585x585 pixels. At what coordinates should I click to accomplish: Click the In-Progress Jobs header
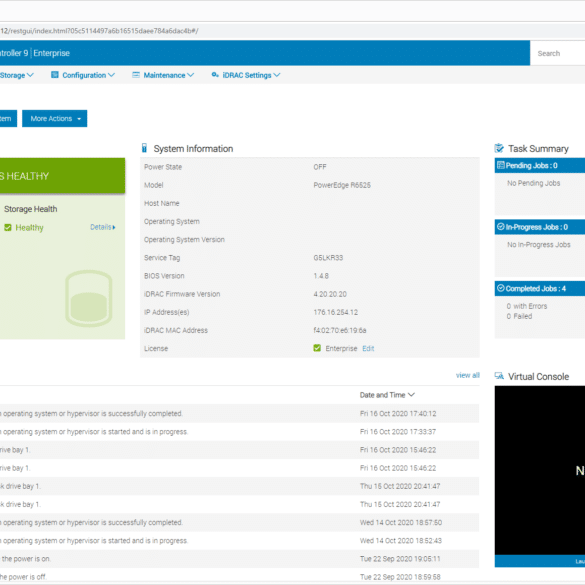[x=539, y=227]
